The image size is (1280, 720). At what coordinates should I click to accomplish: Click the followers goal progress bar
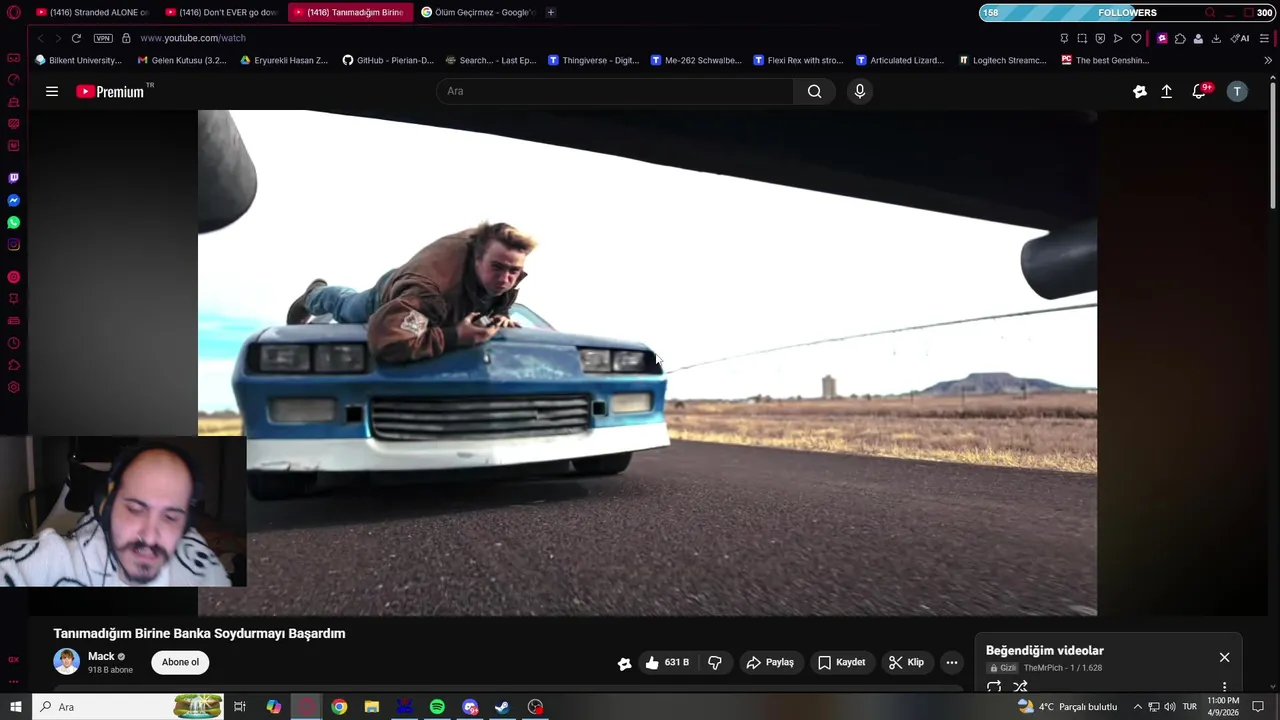(1127, 13)
